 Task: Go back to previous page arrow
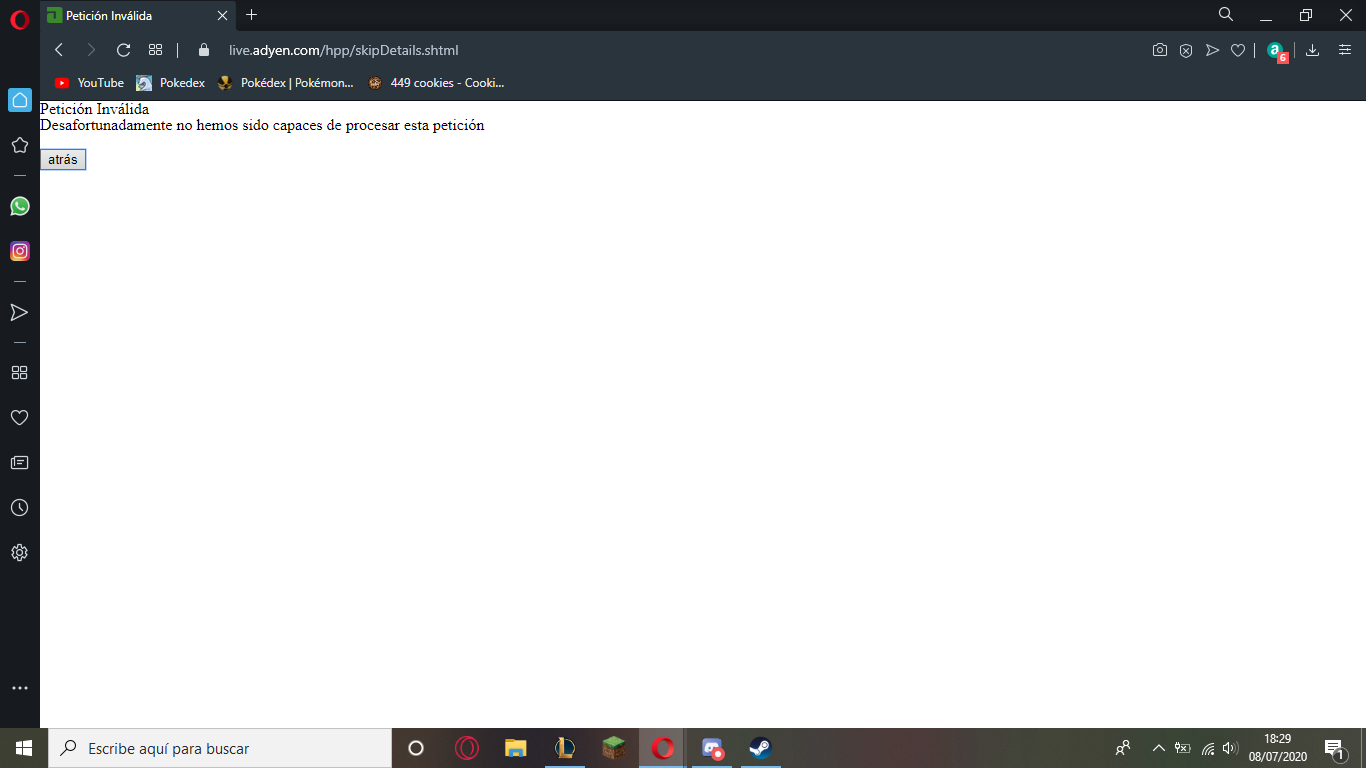point(59,50)
